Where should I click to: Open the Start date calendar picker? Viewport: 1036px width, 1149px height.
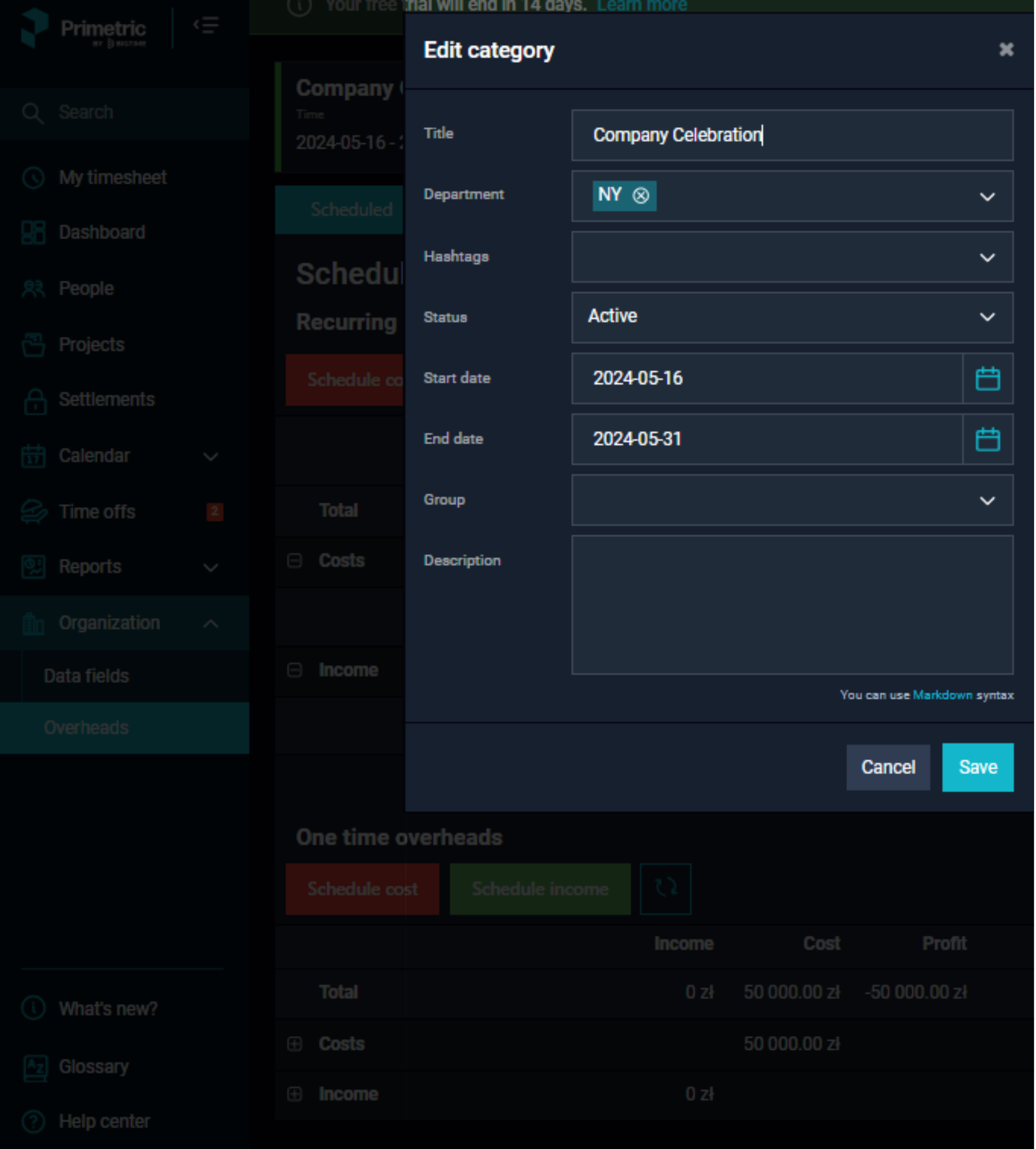pos(988,379)
